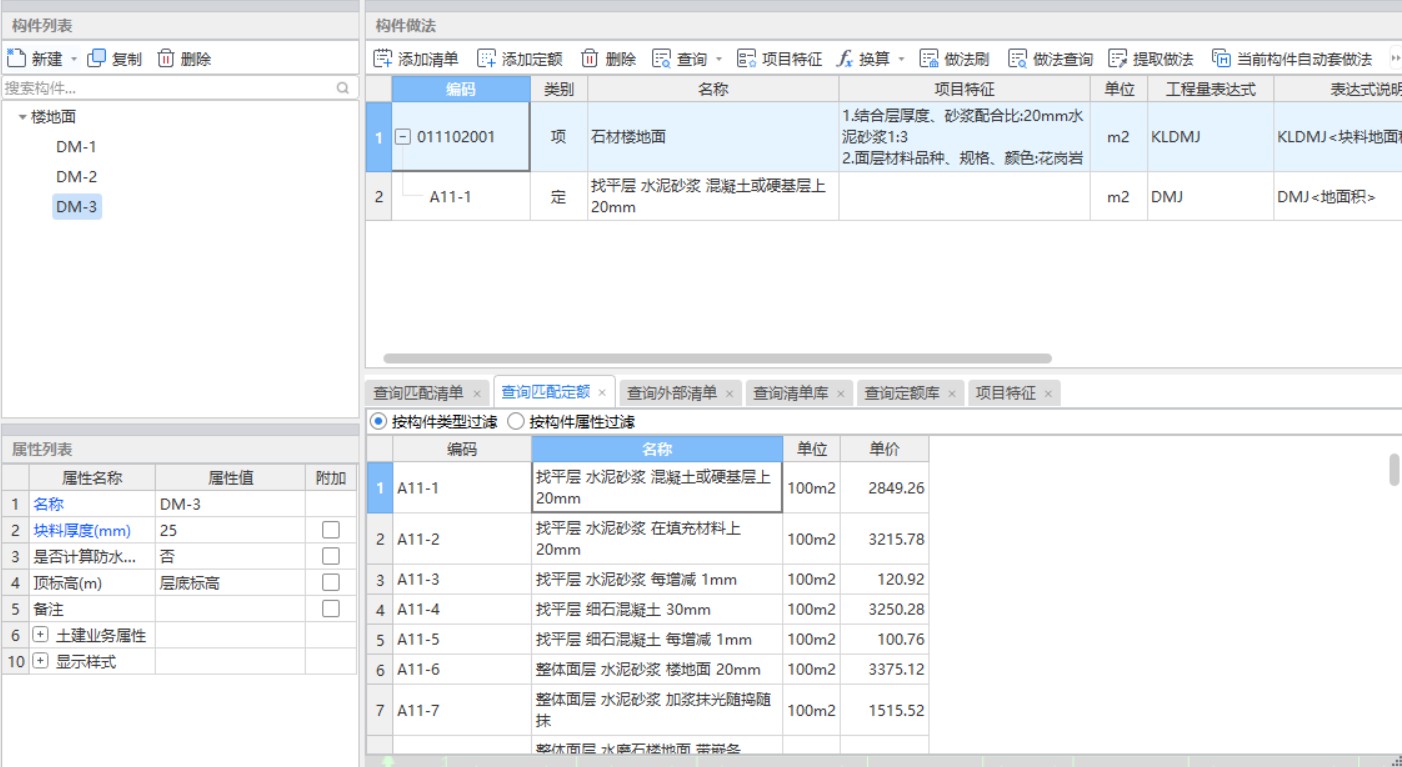Open the 新建 dropdown arrow

[73, 59]
